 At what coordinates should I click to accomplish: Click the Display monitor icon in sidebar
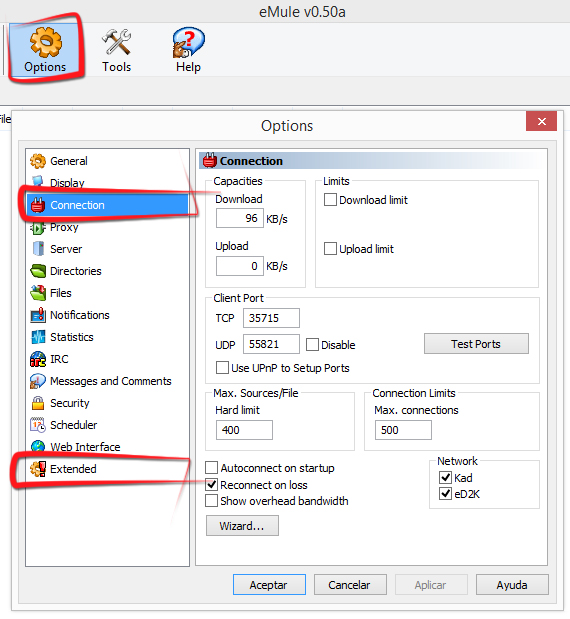[38, 182]
